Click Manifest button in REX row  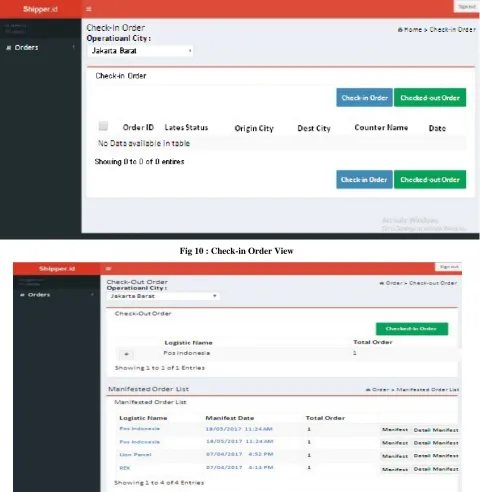395,469
